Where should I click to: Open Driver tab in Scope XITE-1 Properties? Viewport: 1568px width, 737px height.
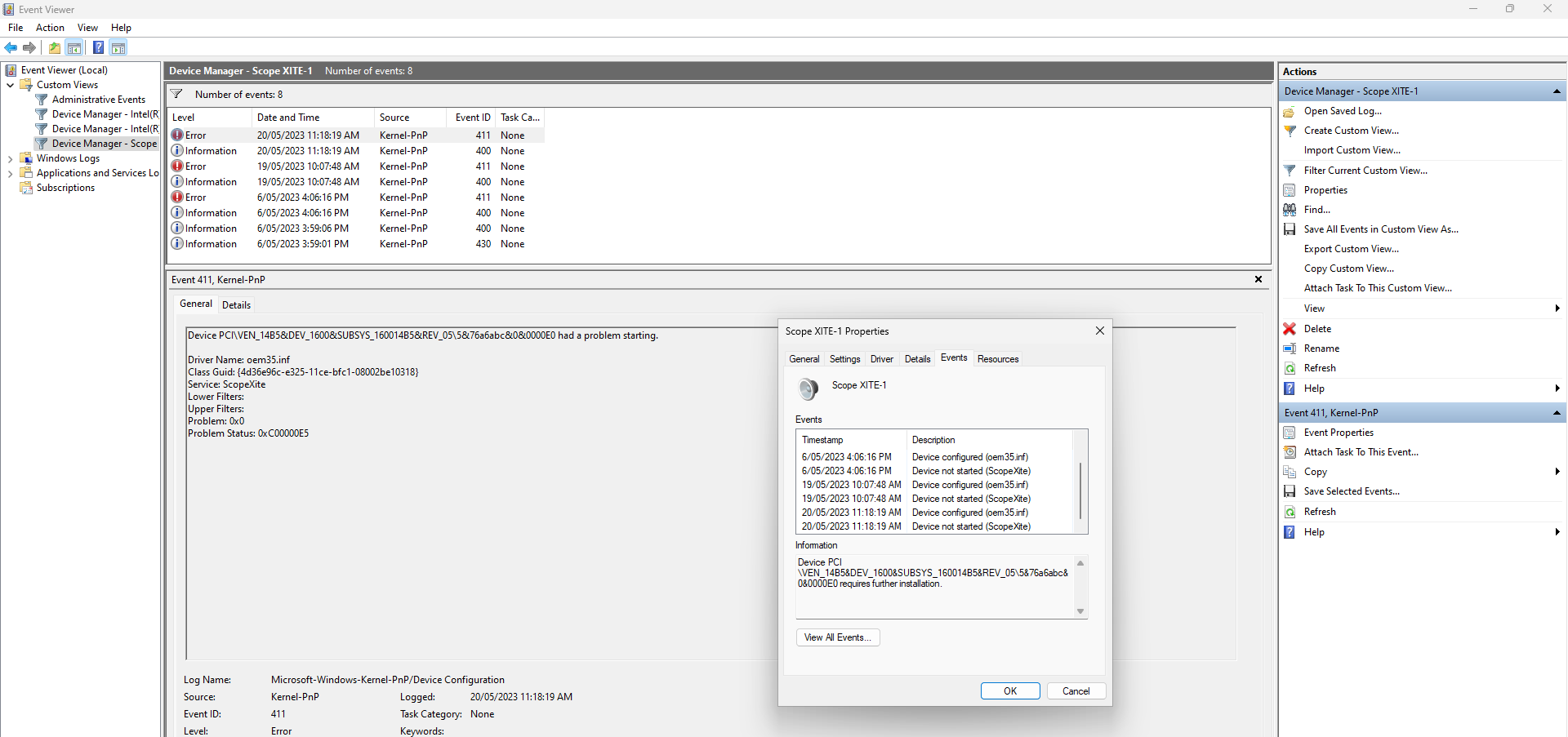(882, 359)
